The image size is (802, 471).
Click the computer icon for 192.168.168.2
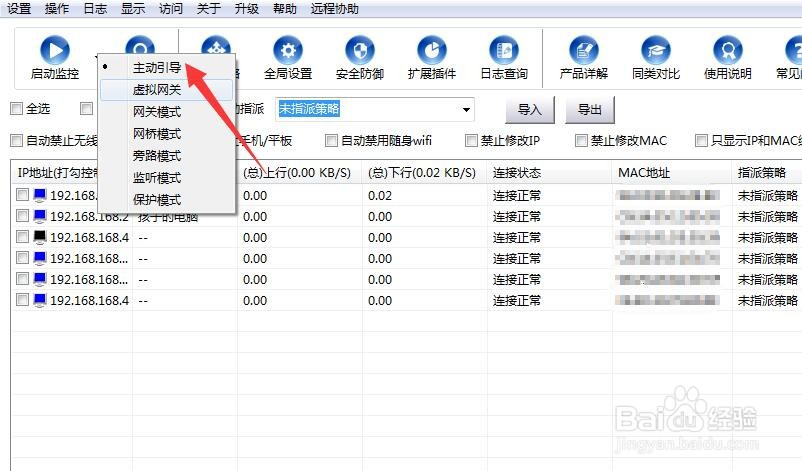pos(40,217)
